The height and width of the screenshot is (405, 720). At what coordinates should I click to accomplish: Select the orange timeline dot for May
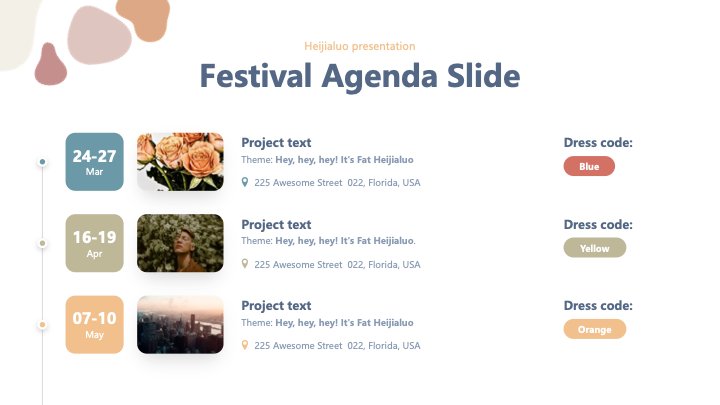tap(42, 325)
